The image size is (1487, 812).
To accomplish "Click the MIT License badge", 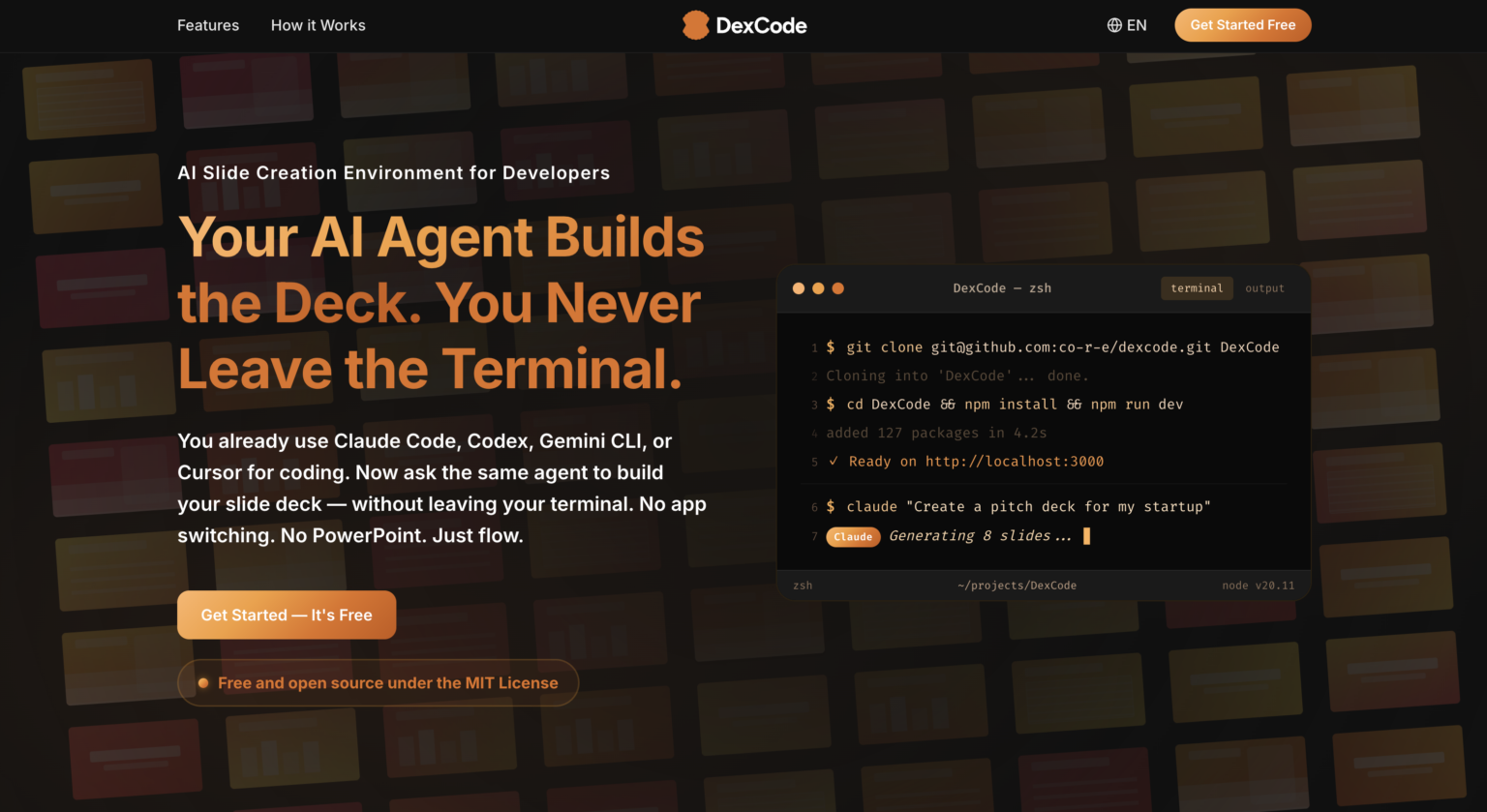I will (x=378, y=682).
